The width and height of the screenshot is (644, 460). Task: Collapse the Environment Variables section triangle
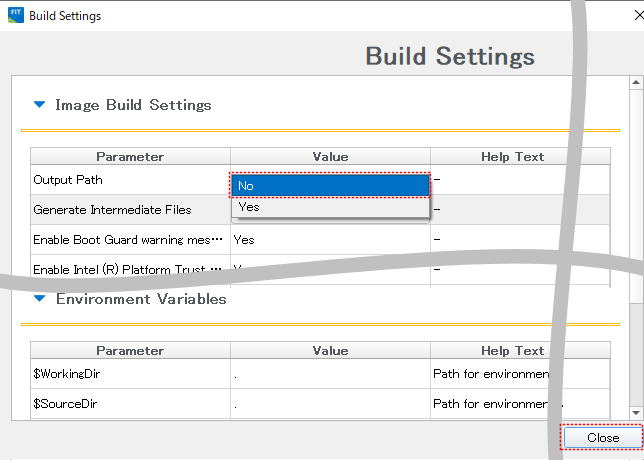pyautogui.click(x=39, y=298)
